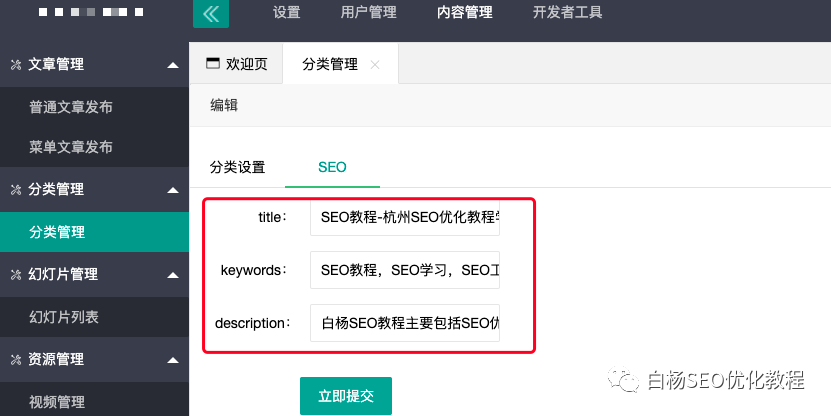Viewport: 831px width, 416px height.
Task: Click the 资源管理 section icon
Action: (x=15, y=359)
